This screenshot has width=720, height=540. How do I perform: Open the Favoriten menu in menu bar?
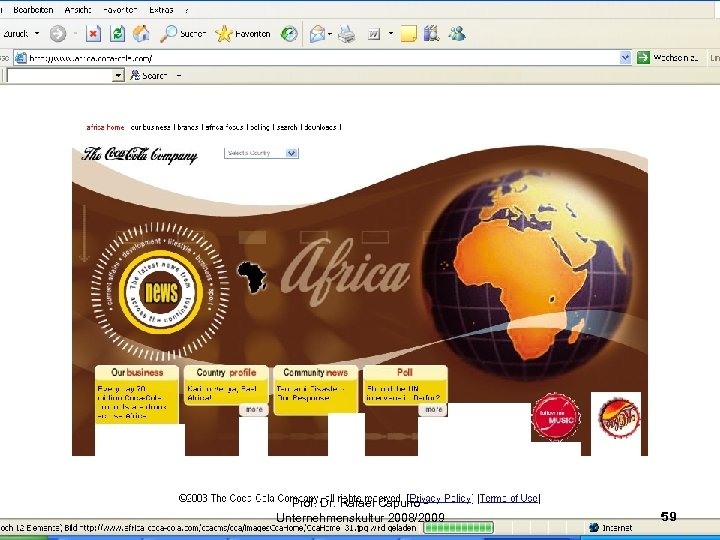pos(120,10)
